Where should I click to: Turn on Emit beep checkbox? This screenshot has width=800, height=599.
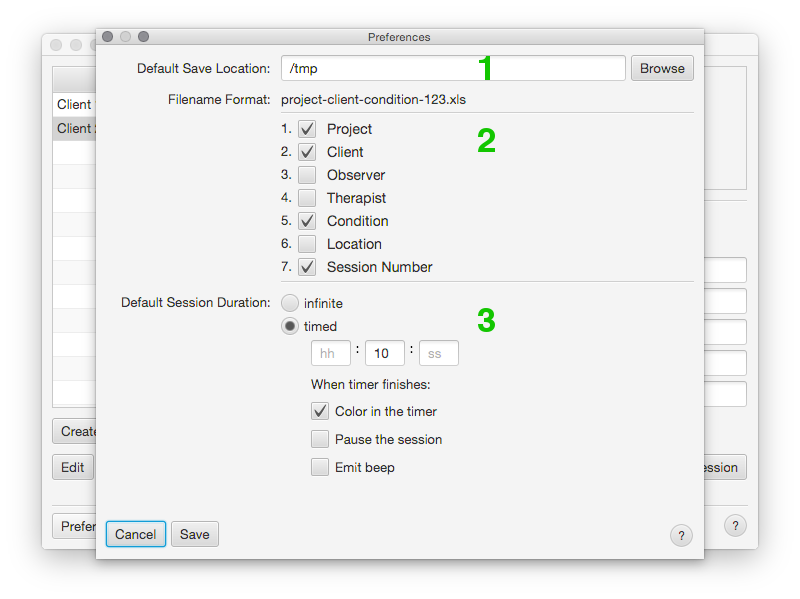(320, 467)
